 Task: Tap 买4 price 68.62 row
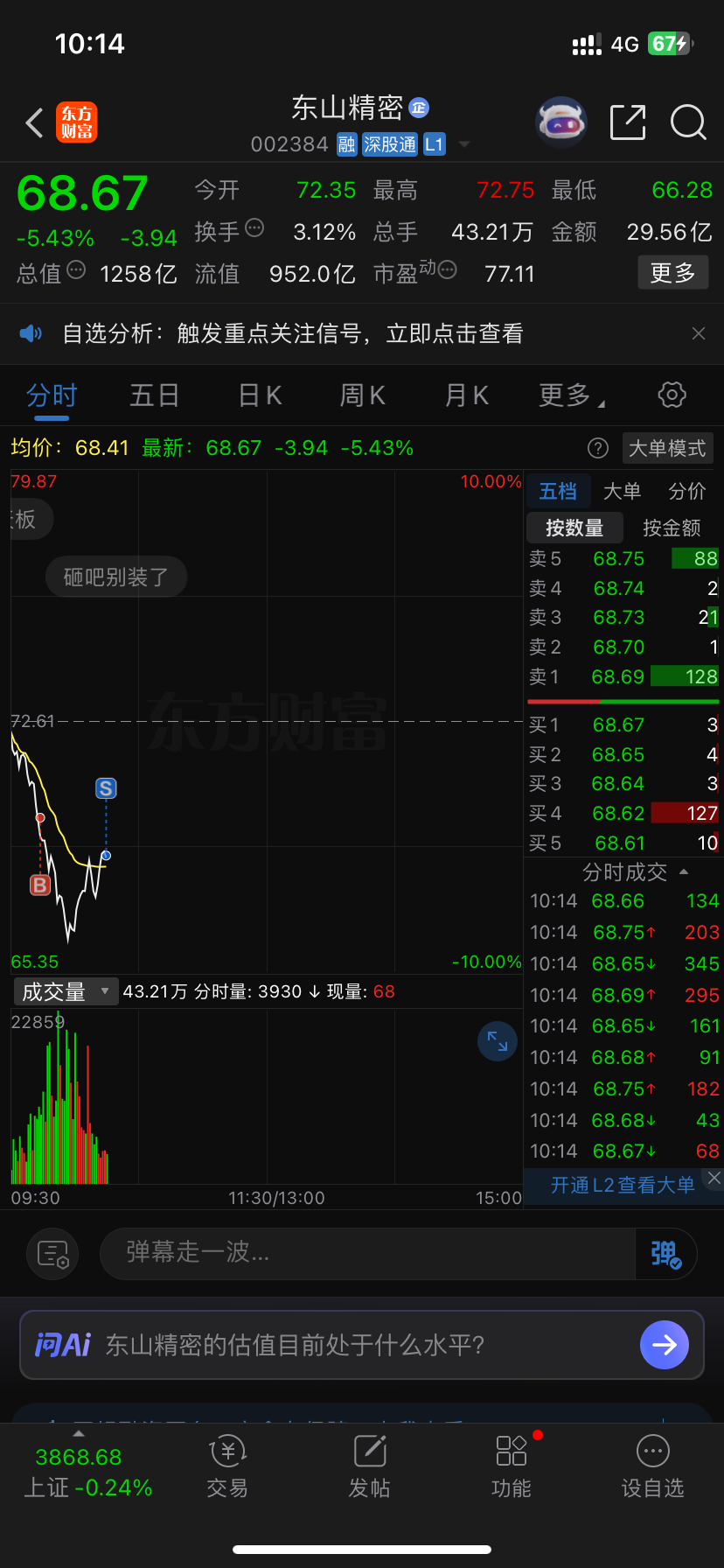click(623, 813)
